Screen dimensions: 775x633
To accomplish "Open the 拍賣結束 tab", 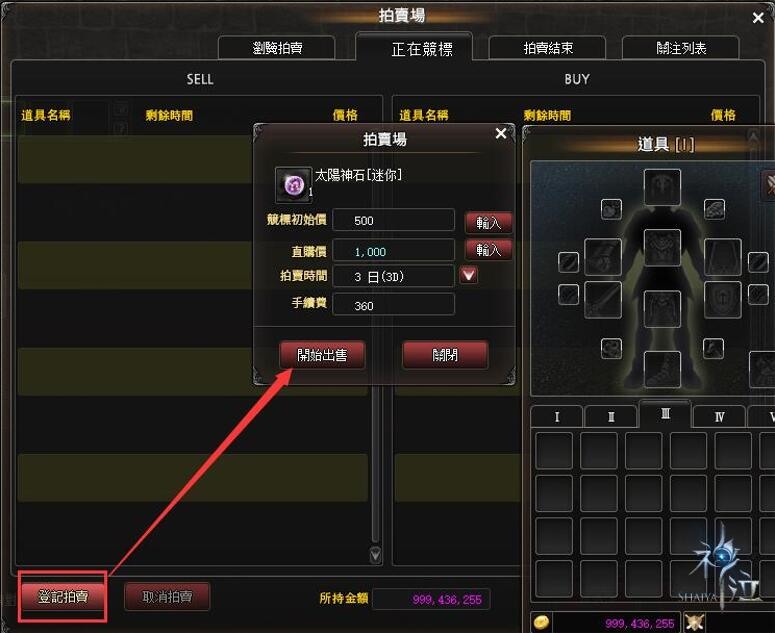I will coord(548,48).
